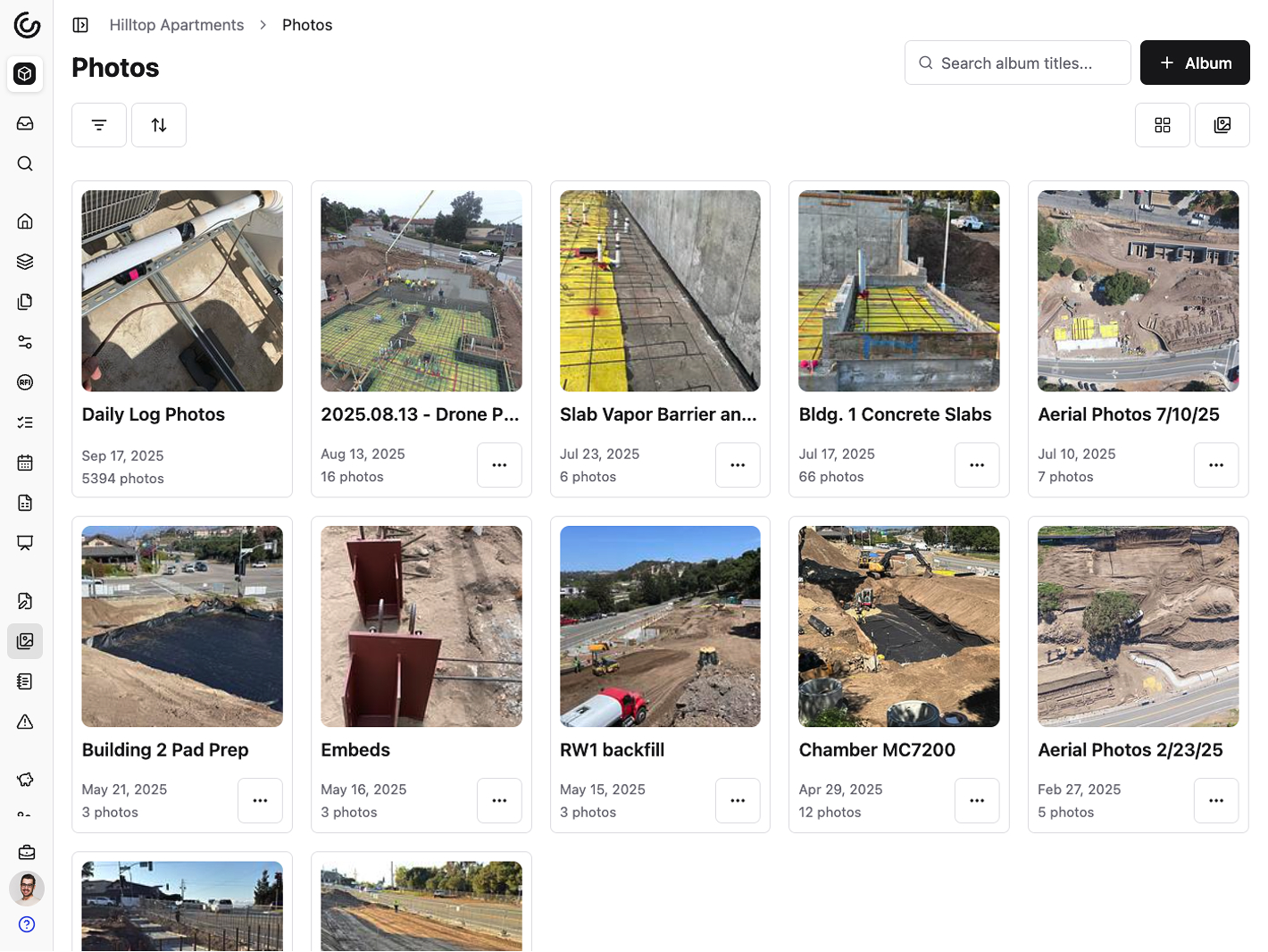The image size is (1268, 952).
Task: Open the Chamber MC7200 album thumbnail
Action: (x=899, y=627)
